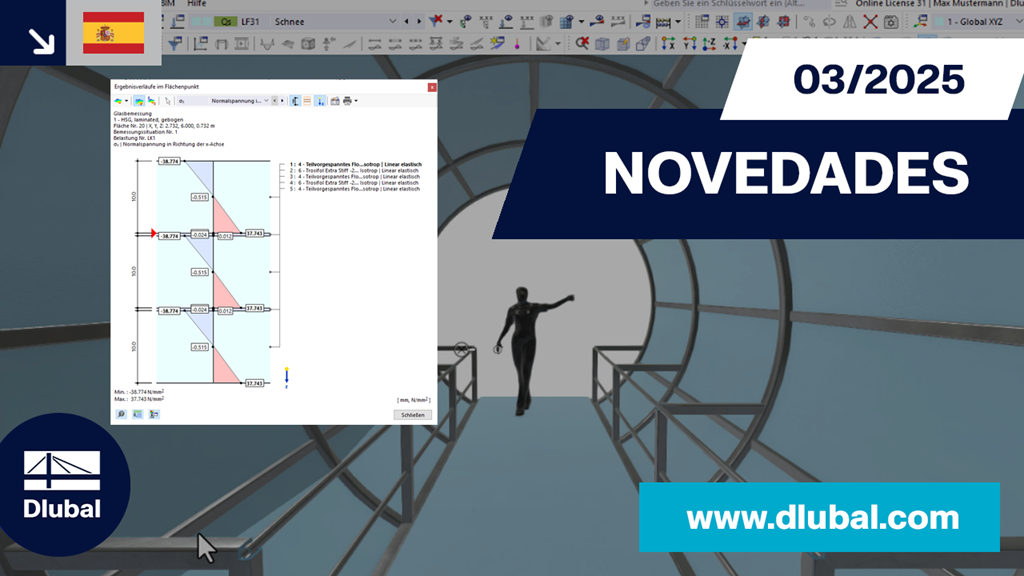Set the view along the X axis
The height and width of the screenshot is (576, 1024).
tap(668, 44)
